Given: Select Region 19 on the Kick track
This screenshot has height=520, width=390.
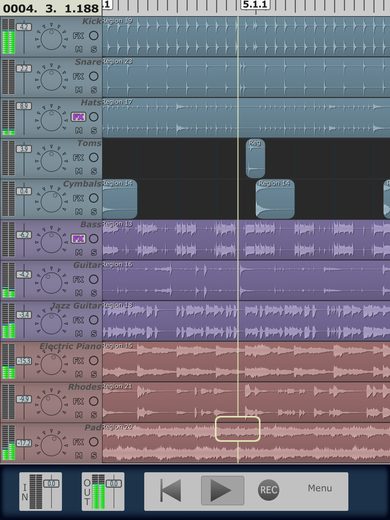Looking at the screenshot, I should pyautogui.click(x=246, y=36).
